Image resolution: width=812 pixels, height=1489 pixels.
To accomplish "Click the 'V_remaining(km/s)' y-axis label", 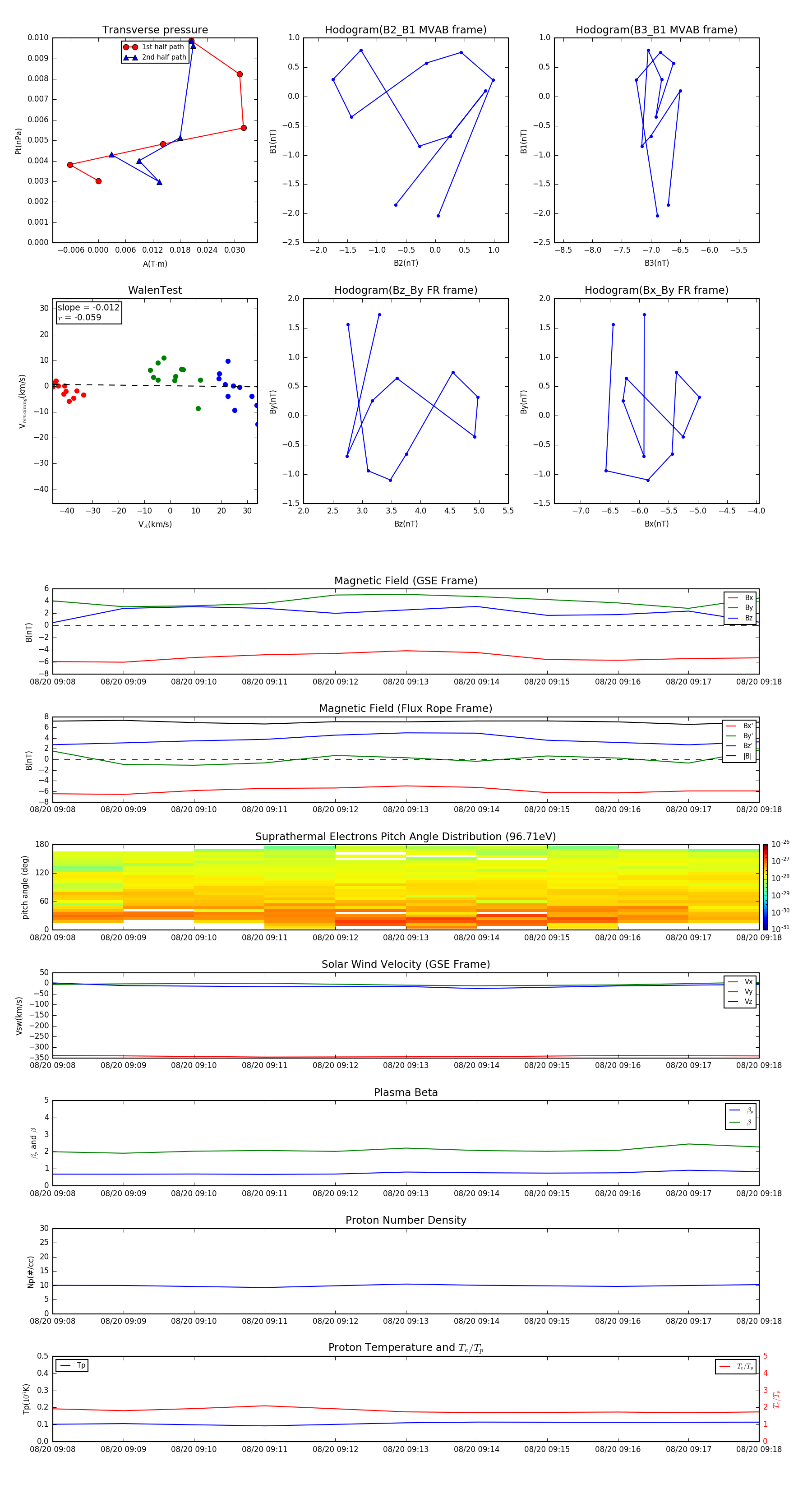I will [22, 401].
